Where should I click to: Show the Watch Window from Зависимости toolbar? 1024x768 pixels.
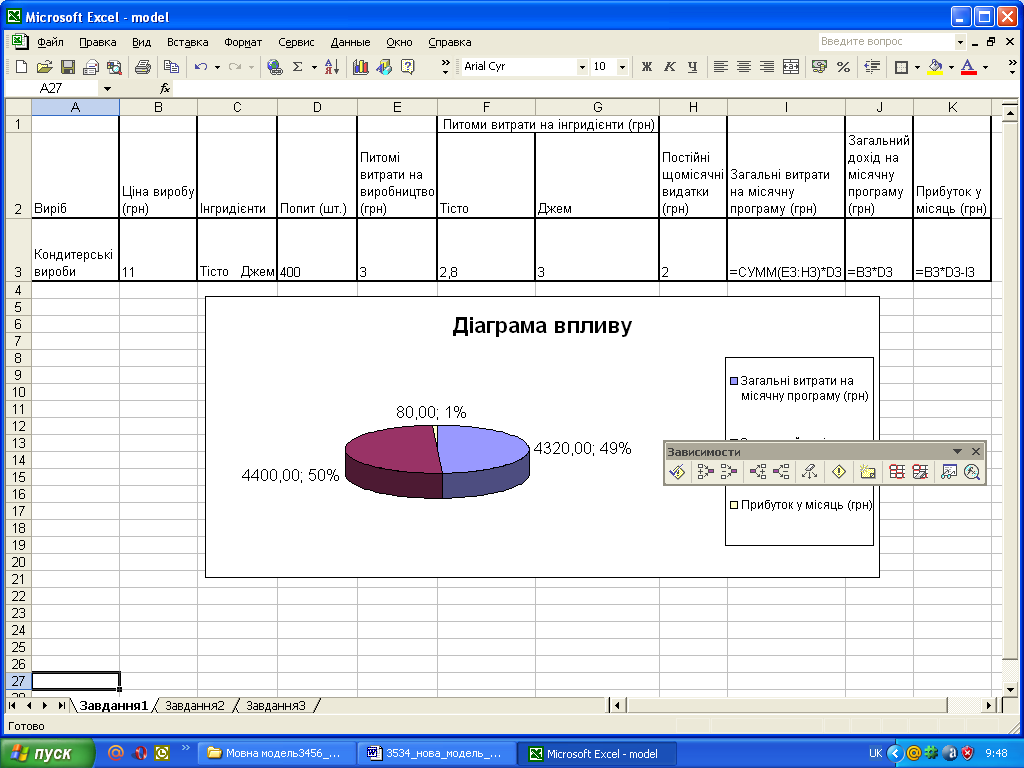point(949,472)
